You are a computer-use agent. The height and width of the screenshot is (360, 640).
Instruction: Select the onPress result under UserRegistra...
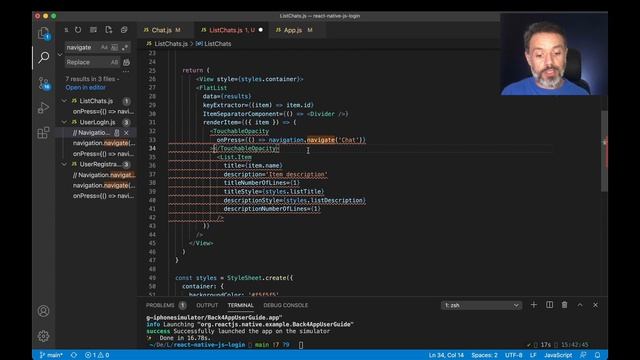point(103,196)
